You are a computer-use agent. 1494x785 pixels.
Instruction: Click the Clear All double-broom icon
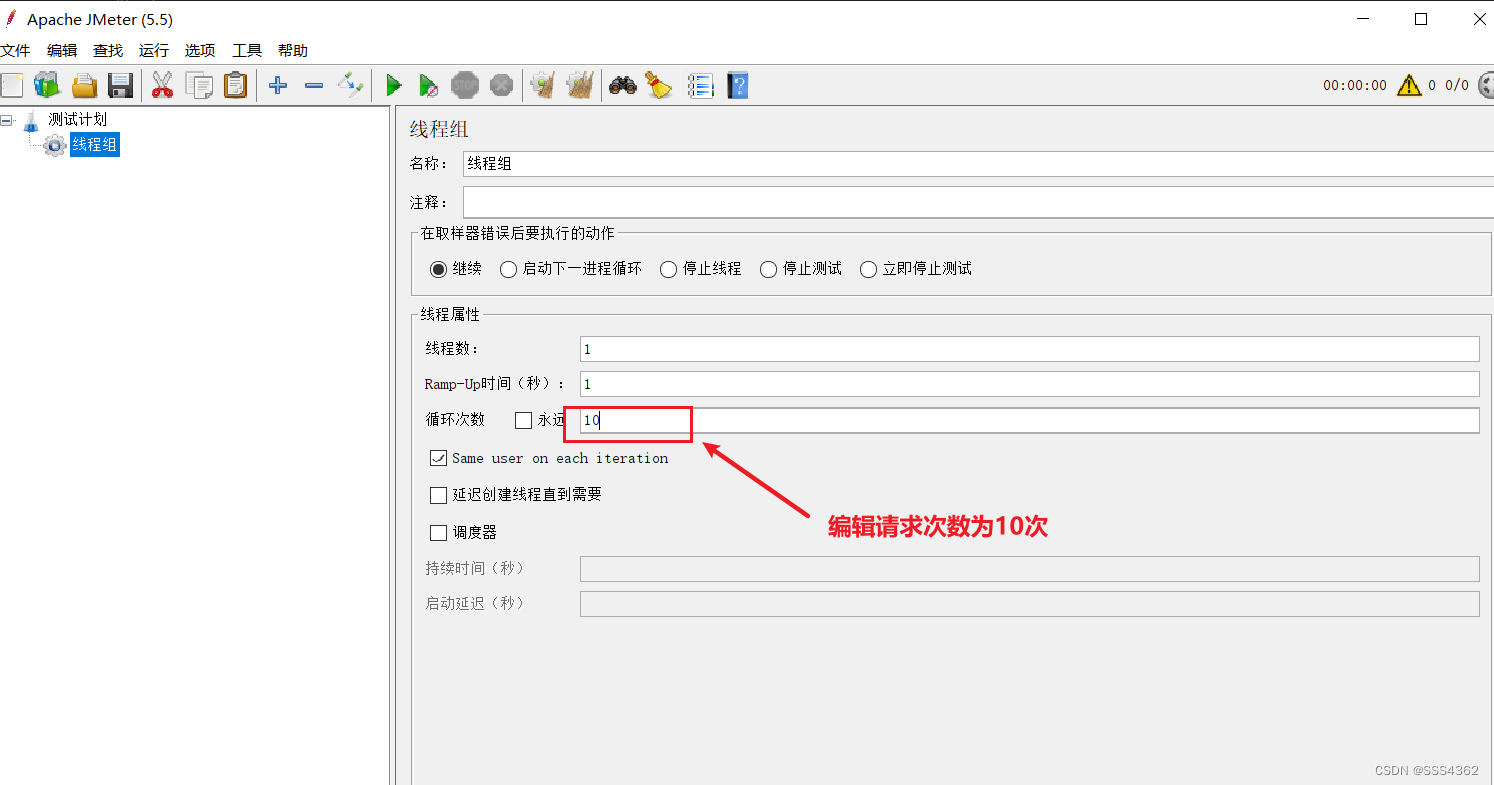[x=580, y=86]
